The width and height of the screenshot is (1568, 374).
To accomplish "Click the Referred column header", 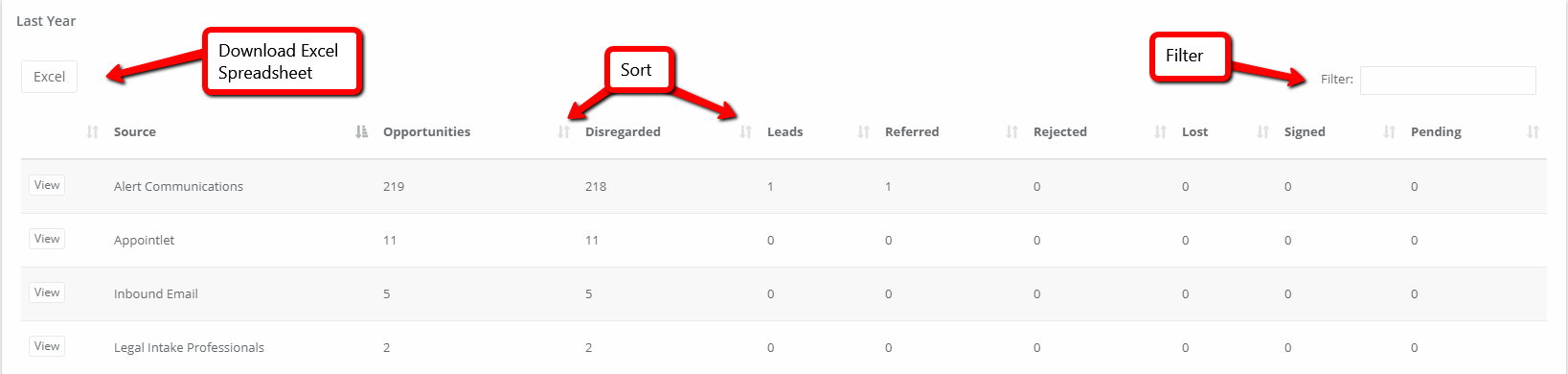I will click(x=912, y=131).
